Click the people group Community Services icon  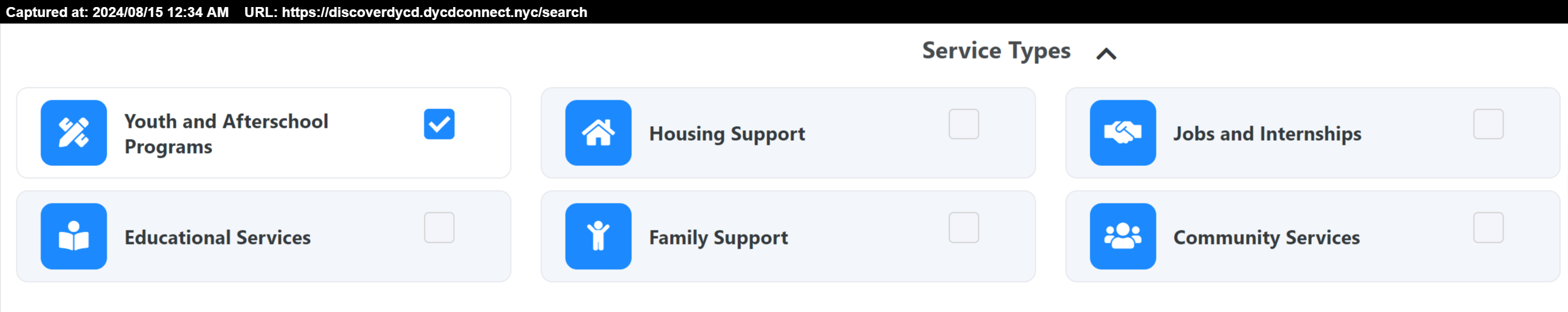click(1123, 236)
